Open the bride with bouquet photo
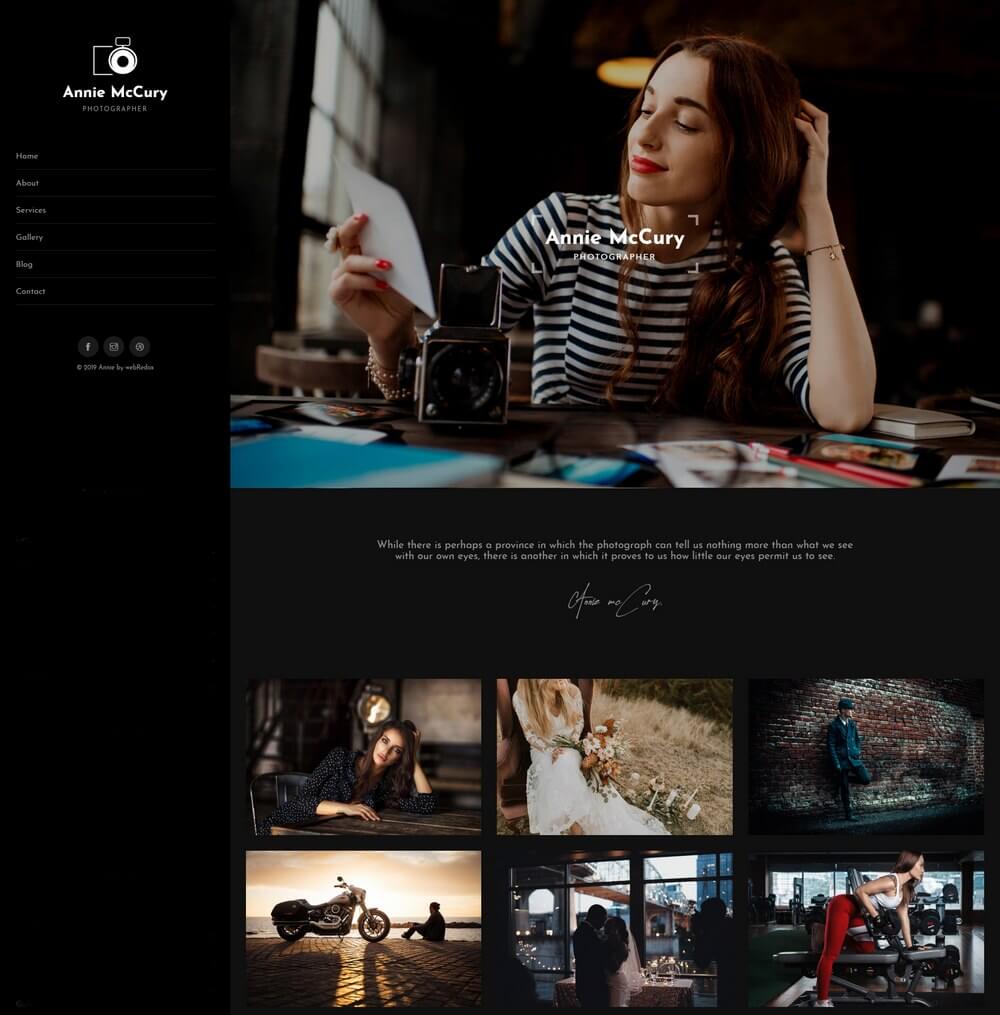Image resolution: width=1000 pixels, height=1015 pixels. coord(615,757)
